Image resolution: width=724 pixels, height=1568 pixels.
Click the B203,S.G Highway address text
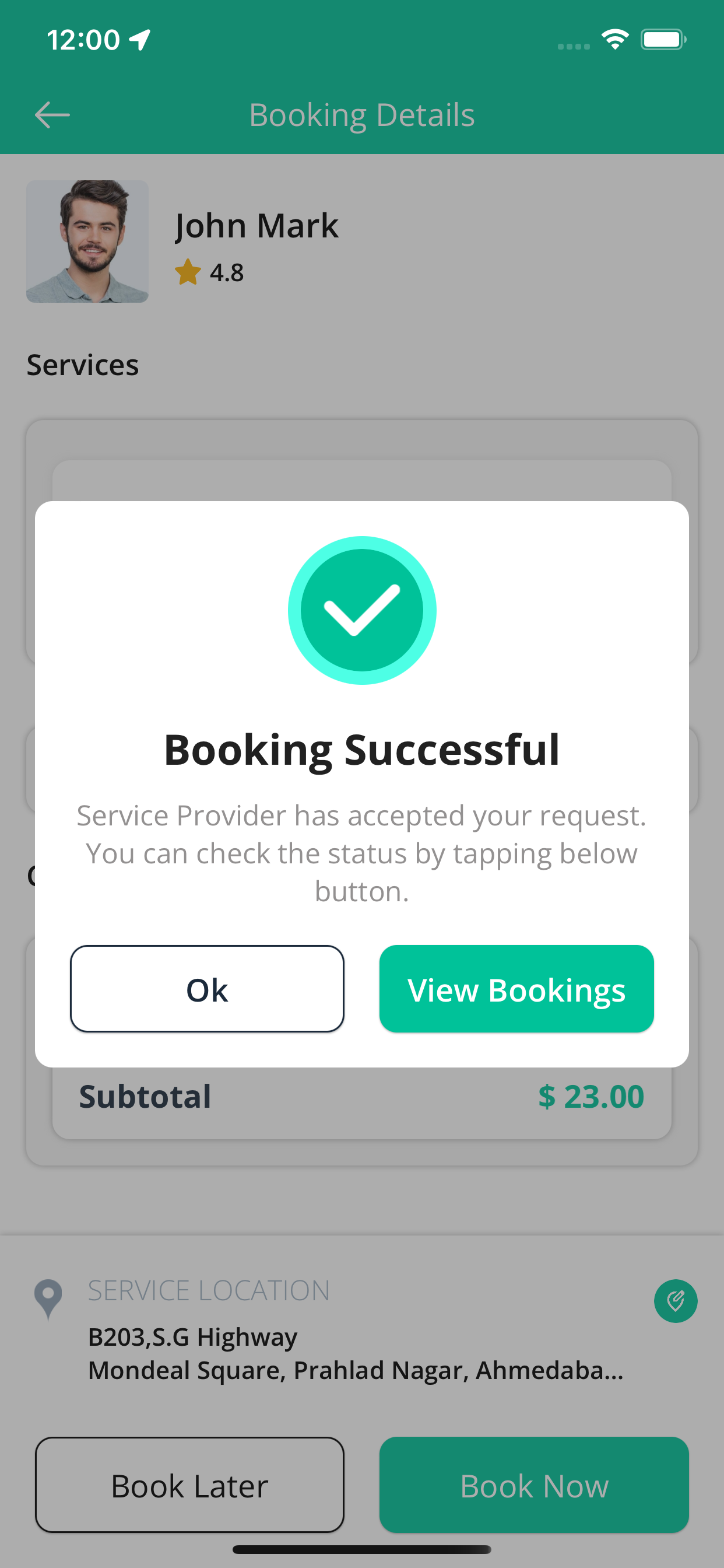point(192,1336)
